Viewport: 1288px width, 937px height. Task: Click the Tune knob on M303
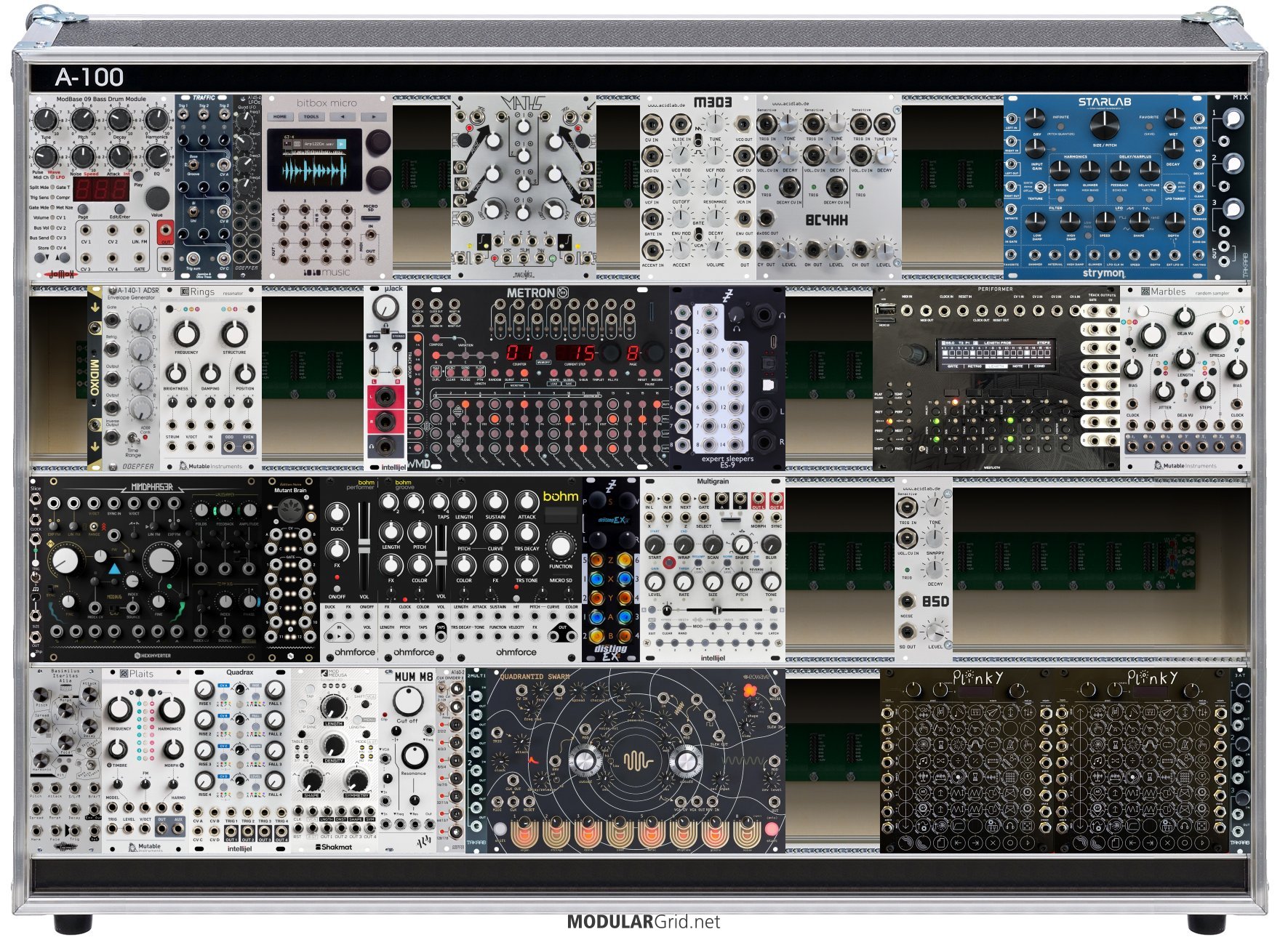(716, 122)
